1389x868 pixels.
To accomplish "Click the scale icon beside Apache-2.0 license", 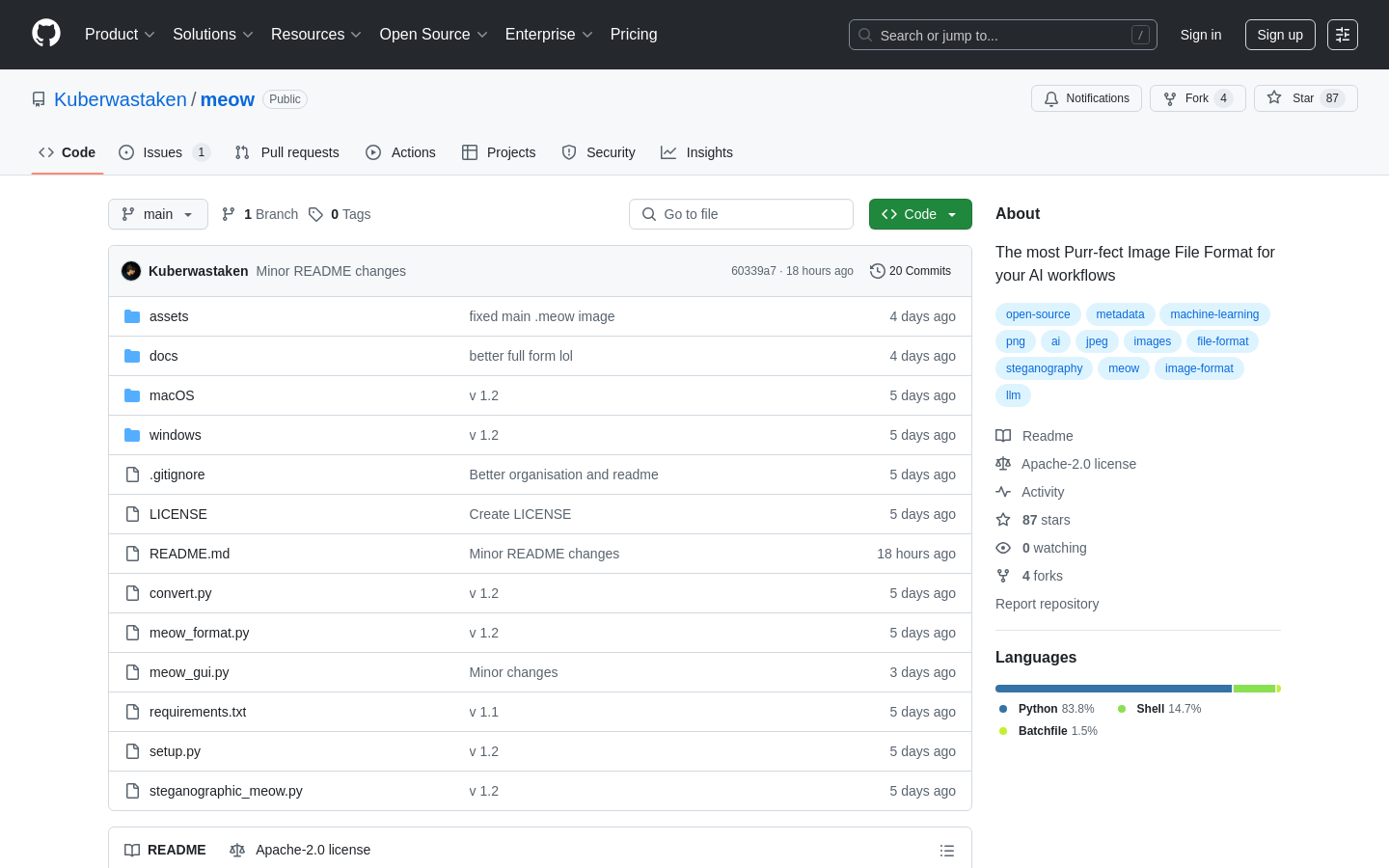I will [1003, 464].
